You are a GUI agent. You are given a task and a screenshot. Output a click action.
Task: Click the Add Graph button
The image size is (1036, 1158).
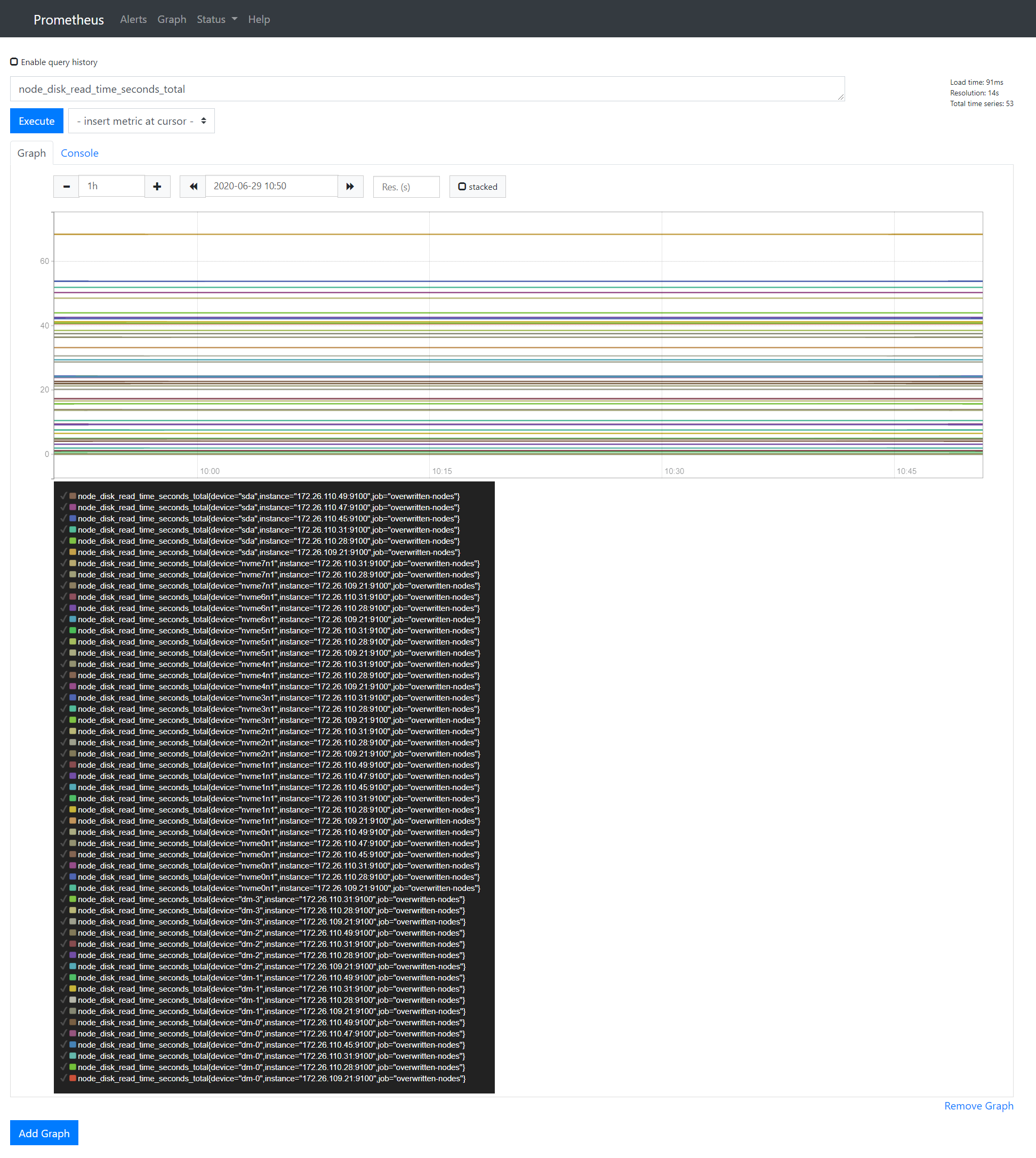(44, 1133)
